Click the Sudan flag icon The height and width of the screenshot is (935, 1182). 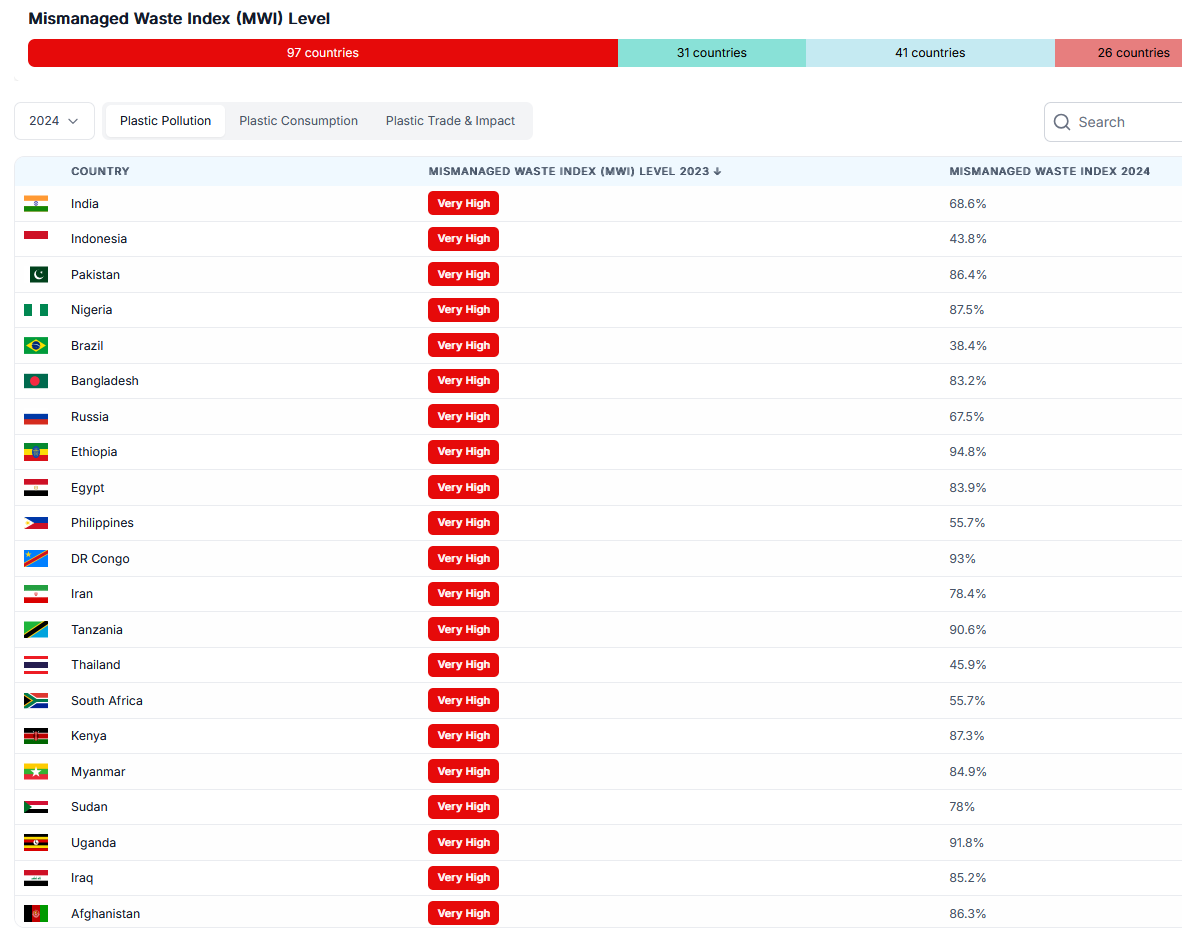pyautogui.click(x=35, y=807)
